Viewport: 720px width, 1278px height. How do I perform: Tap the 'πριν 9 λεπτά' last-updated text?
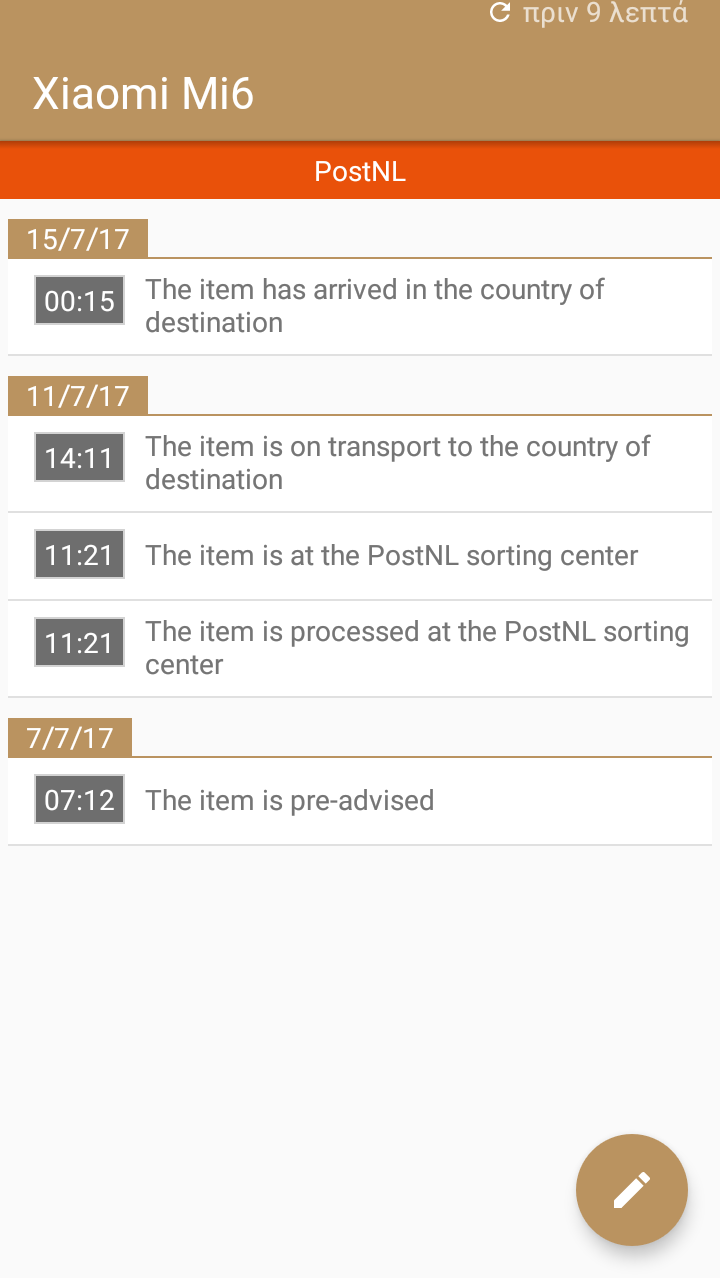[x=605, y=14]
